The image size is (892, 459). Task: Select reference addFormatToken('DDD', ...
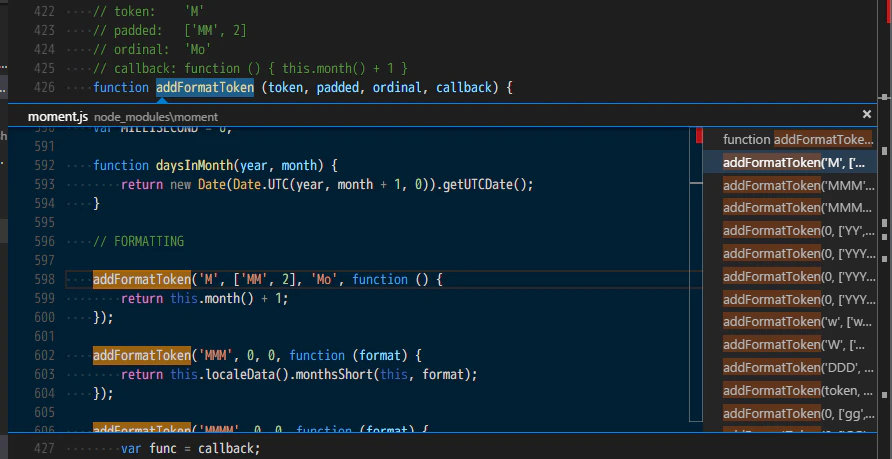pos(790,367)
